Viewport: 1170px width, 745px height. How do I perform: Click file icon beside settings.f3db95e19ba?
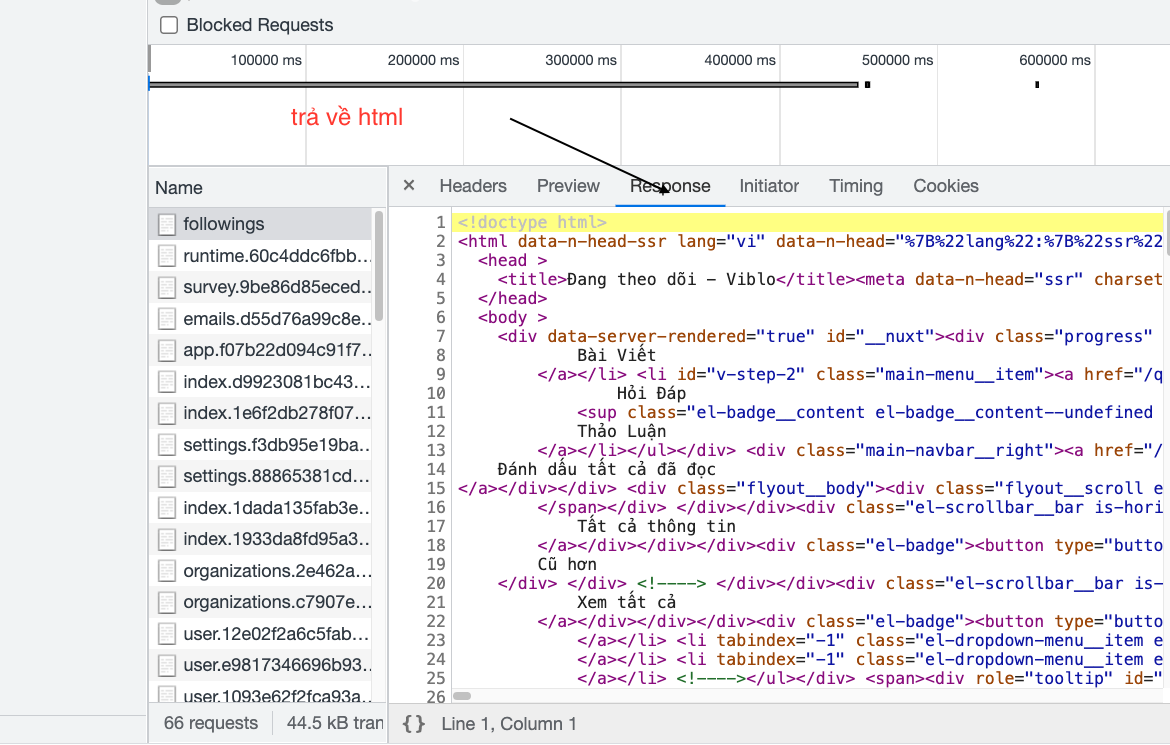[167, 445]
